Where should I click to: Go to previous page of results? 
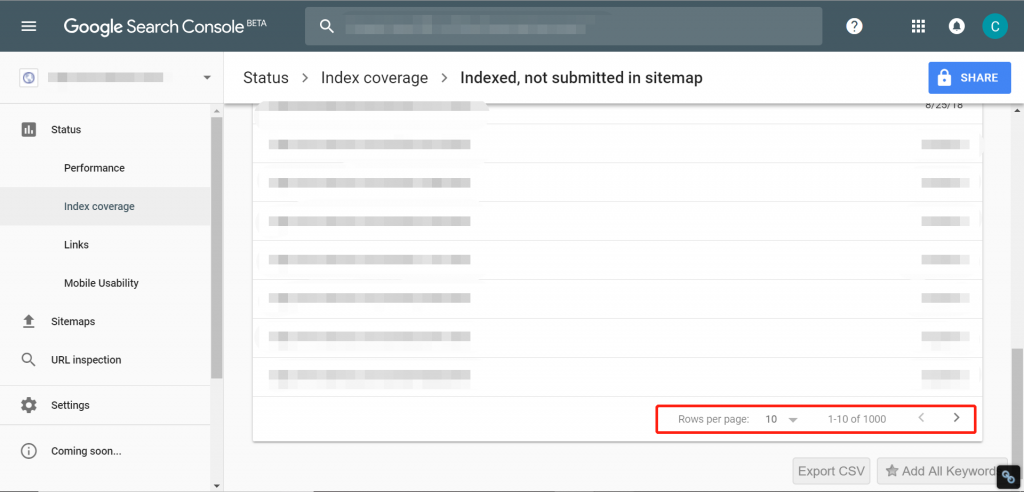click(921, 418)
